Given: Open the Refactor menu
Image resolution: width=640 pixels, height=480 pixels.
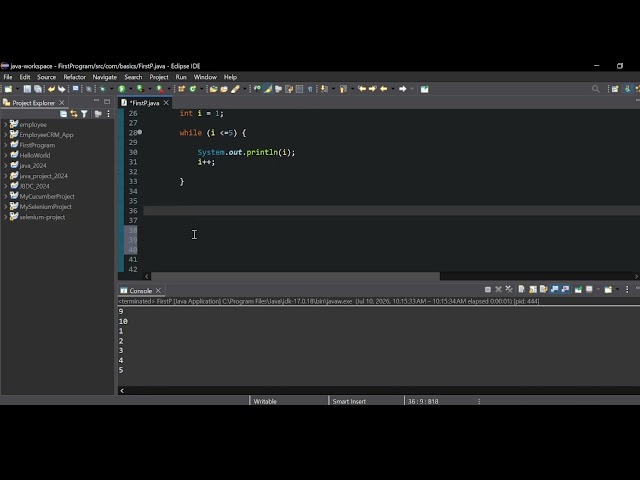Looking at the screenshot, I should pyautogui.click(x=74, y=77).
